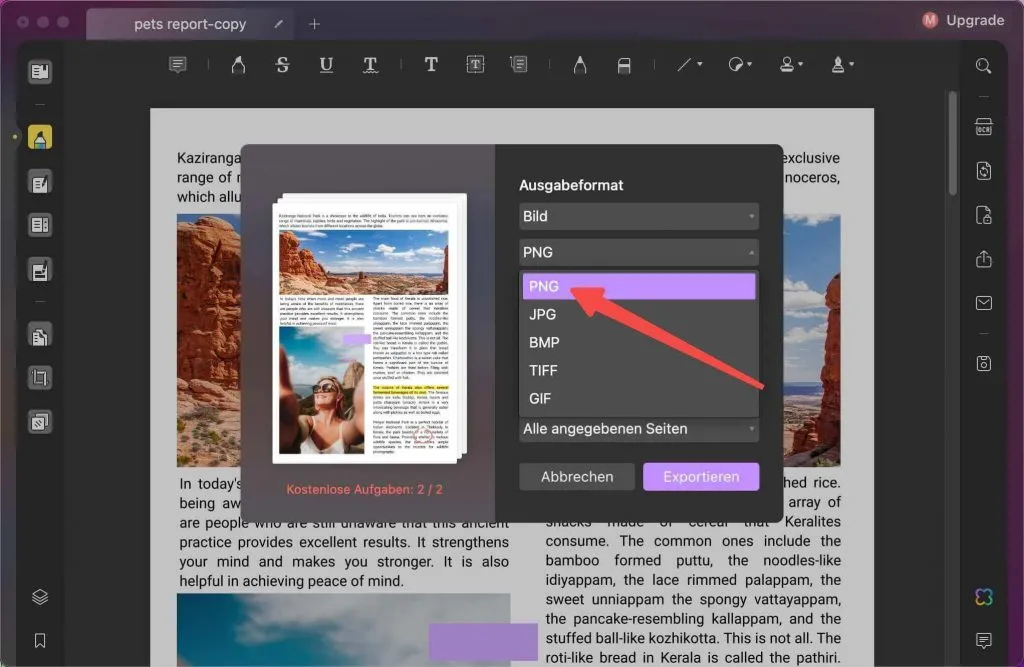Open the Bild output format dropdown
1024x667 pixels.
(638, 216)
